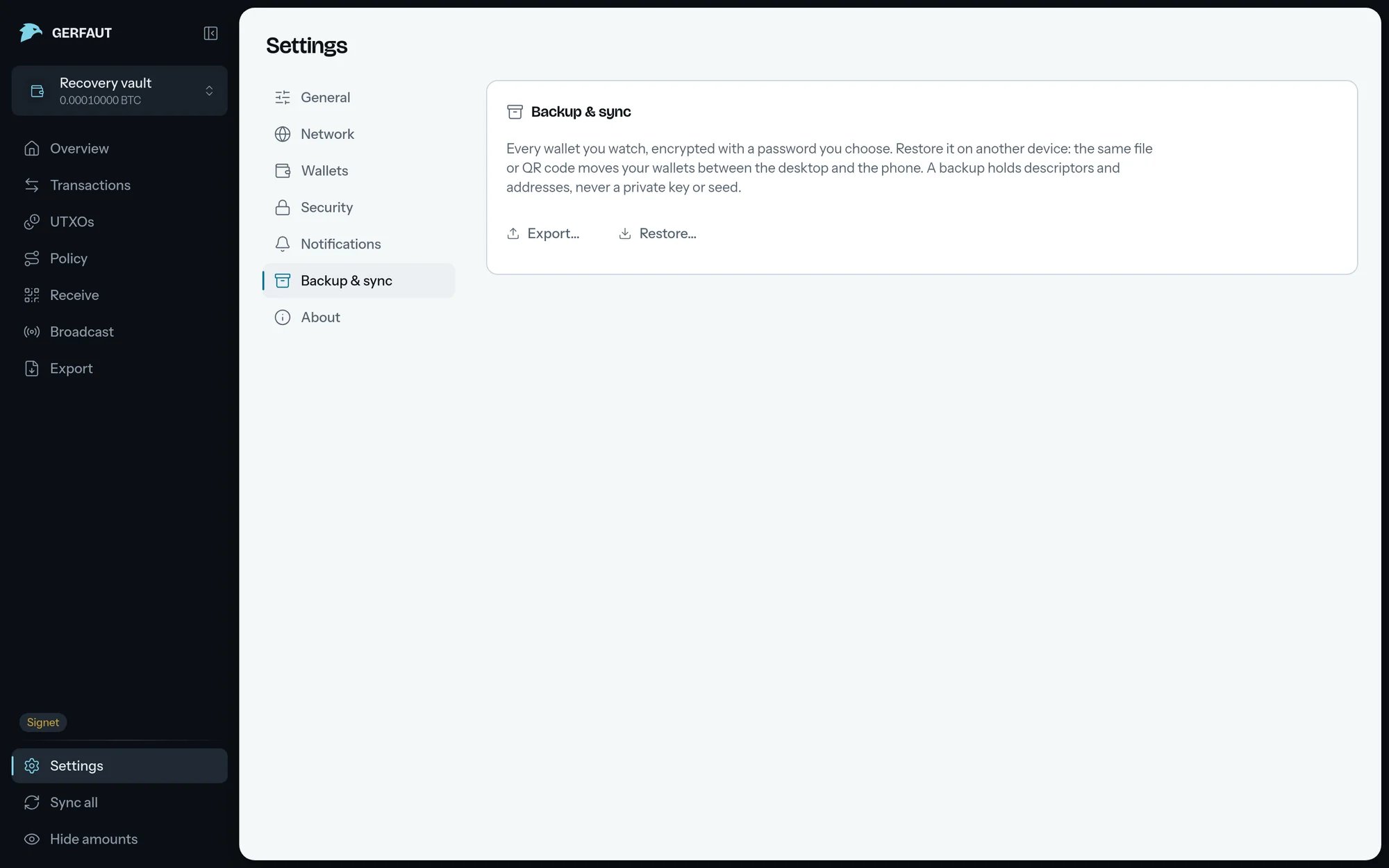Viewport: 1389px width, 868px height.
Task: Click the 0.00010000 BTC balance text
Action: [x=100, y=100]
